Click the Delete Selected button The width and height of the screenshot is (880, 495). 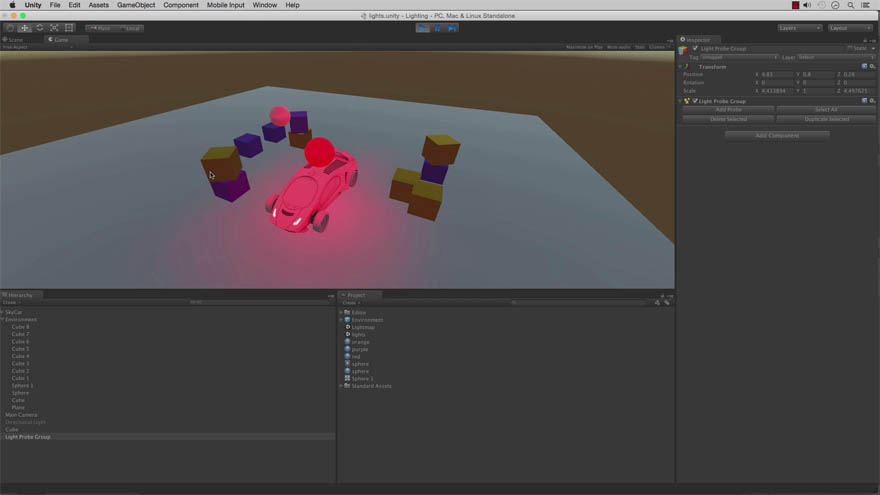click(x=728, y=119)
